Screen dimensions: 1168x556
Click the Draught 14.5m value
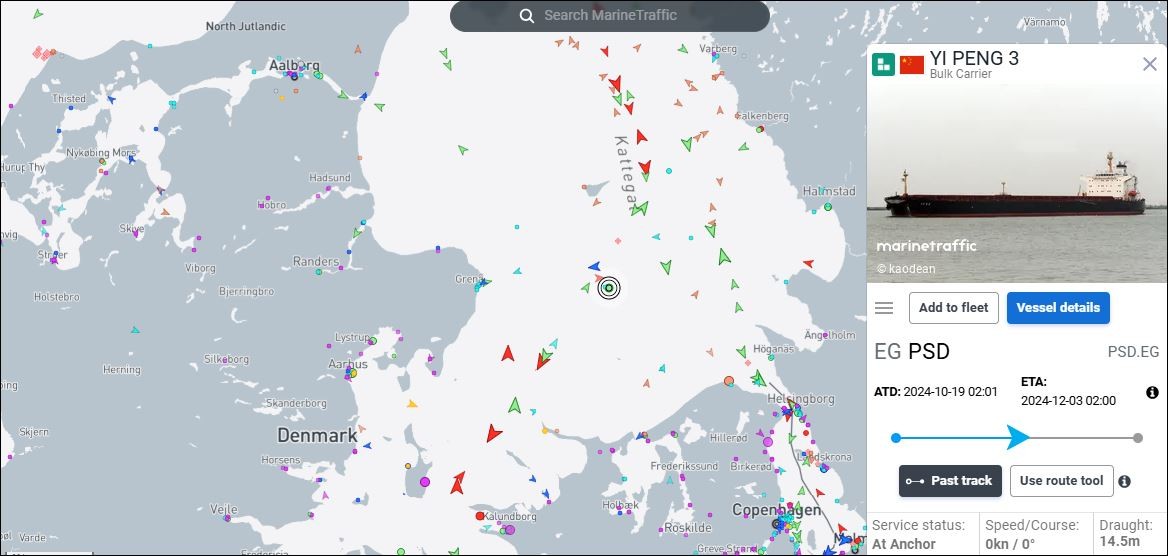(x=1119, y=543)
